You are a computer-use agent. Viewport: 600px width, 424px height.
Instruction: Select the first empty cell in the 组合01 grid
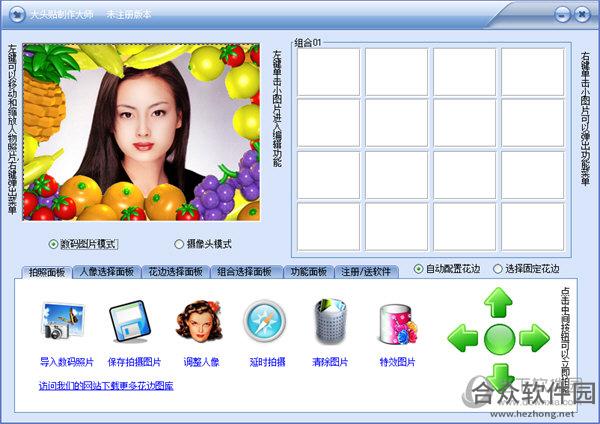[328, 72]
